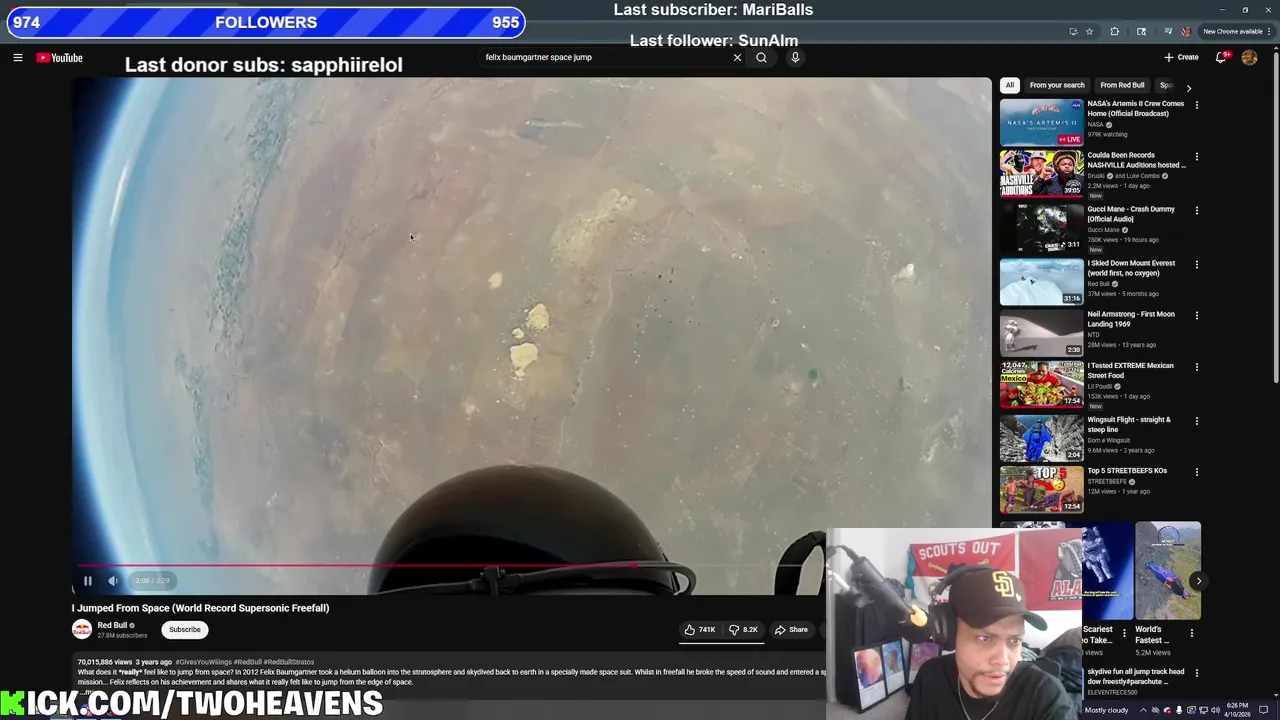
Task: Show more filter chips with right arrow
Action: 1188,88
